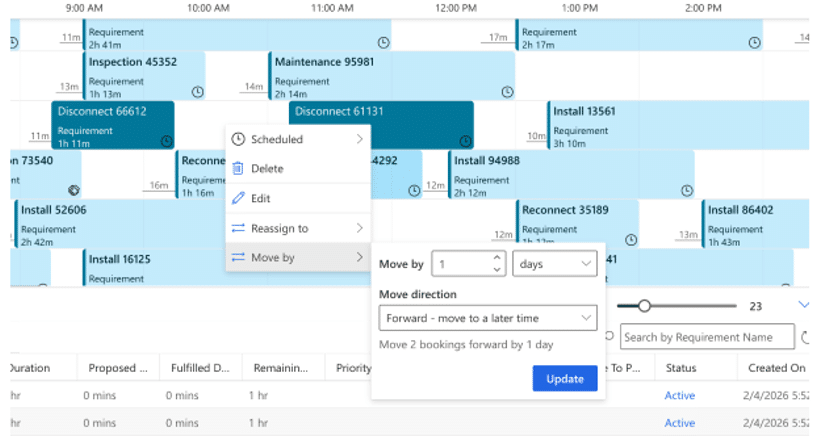Click the clock icon on Install 94988 booking
817x436 pixels.
click(687, 190)
